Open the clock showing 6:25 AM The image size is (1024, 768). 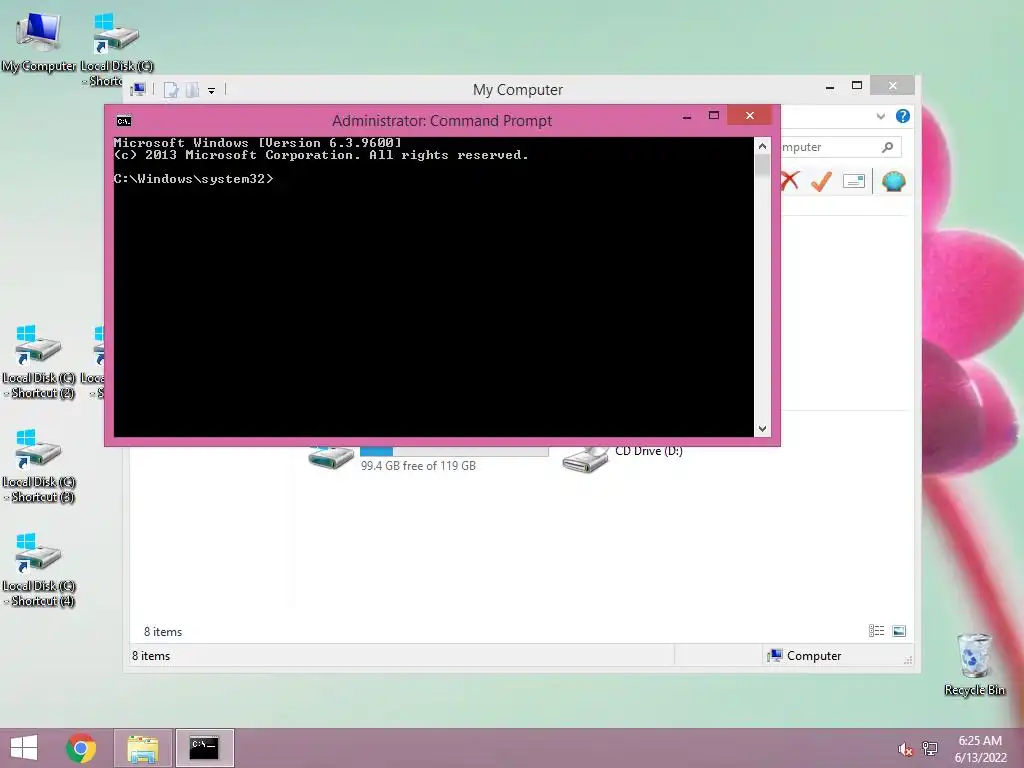pyautogui.click(x=980, y=748)
